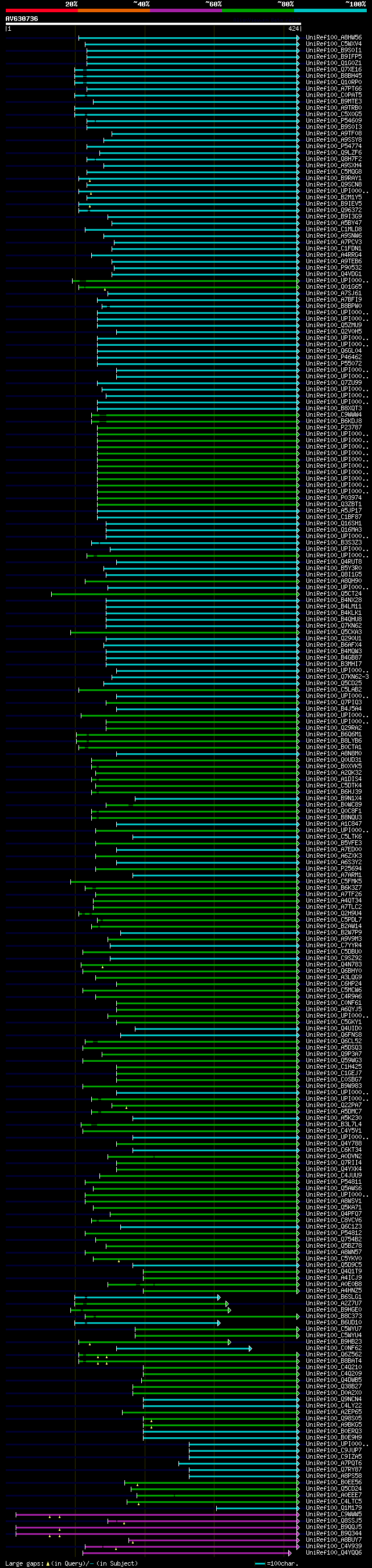Open hit UniRef100_Q7XE16

click(x=334, y=69)
